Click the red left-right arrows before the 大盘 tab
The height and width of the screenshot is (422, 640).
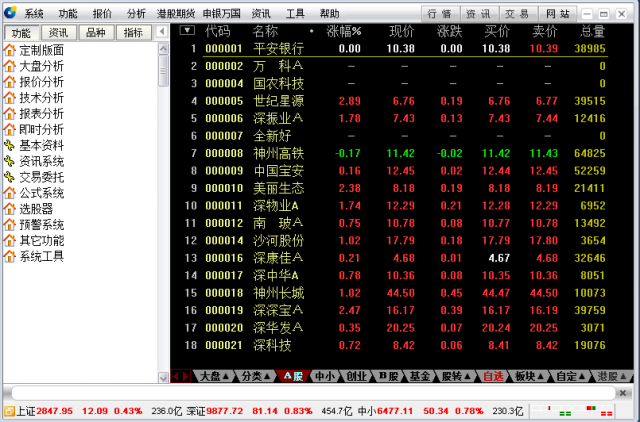(x=181, y=376)
